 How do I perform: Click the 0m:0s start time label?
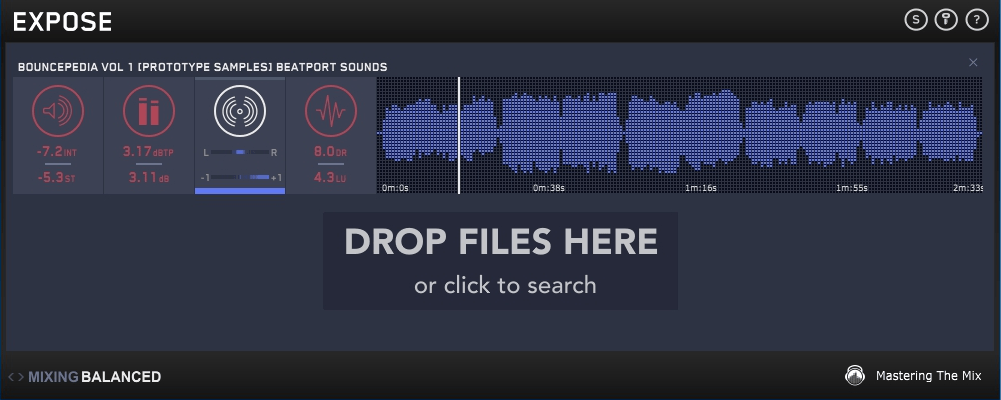coord(395,188)
